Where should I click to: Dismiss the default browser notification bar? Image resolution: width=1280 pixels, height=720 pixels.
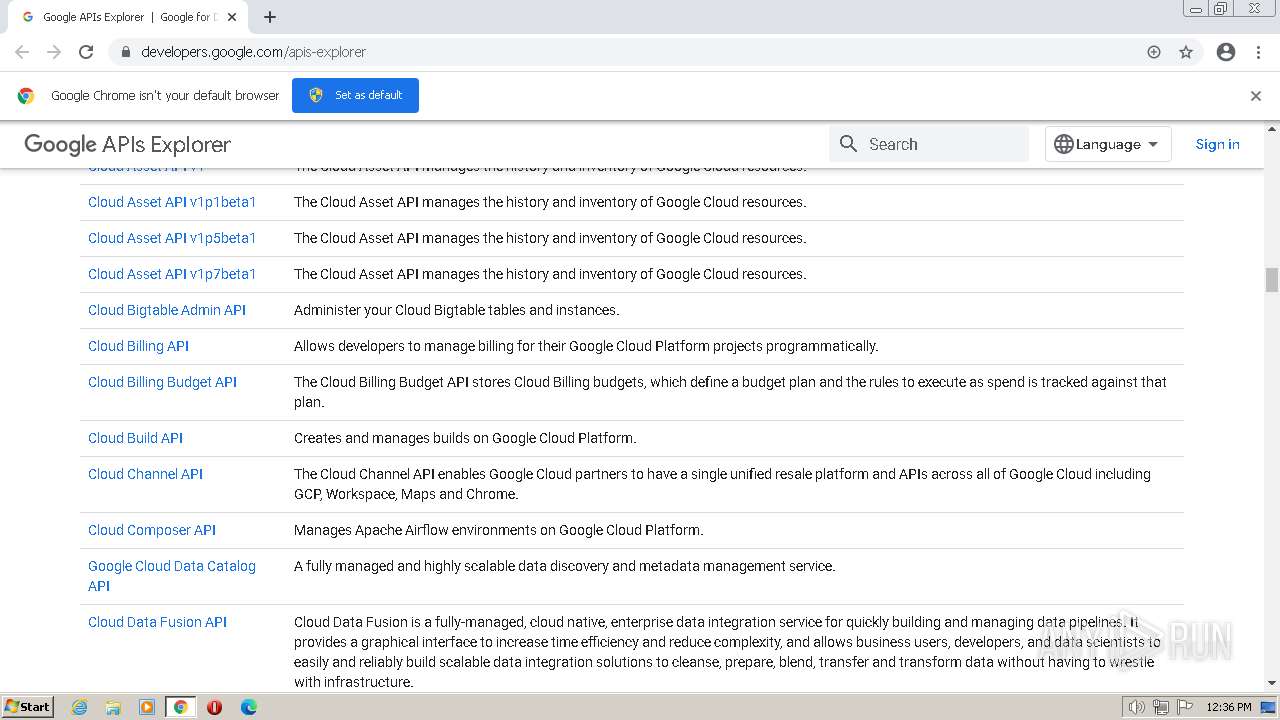[1256, 96]
